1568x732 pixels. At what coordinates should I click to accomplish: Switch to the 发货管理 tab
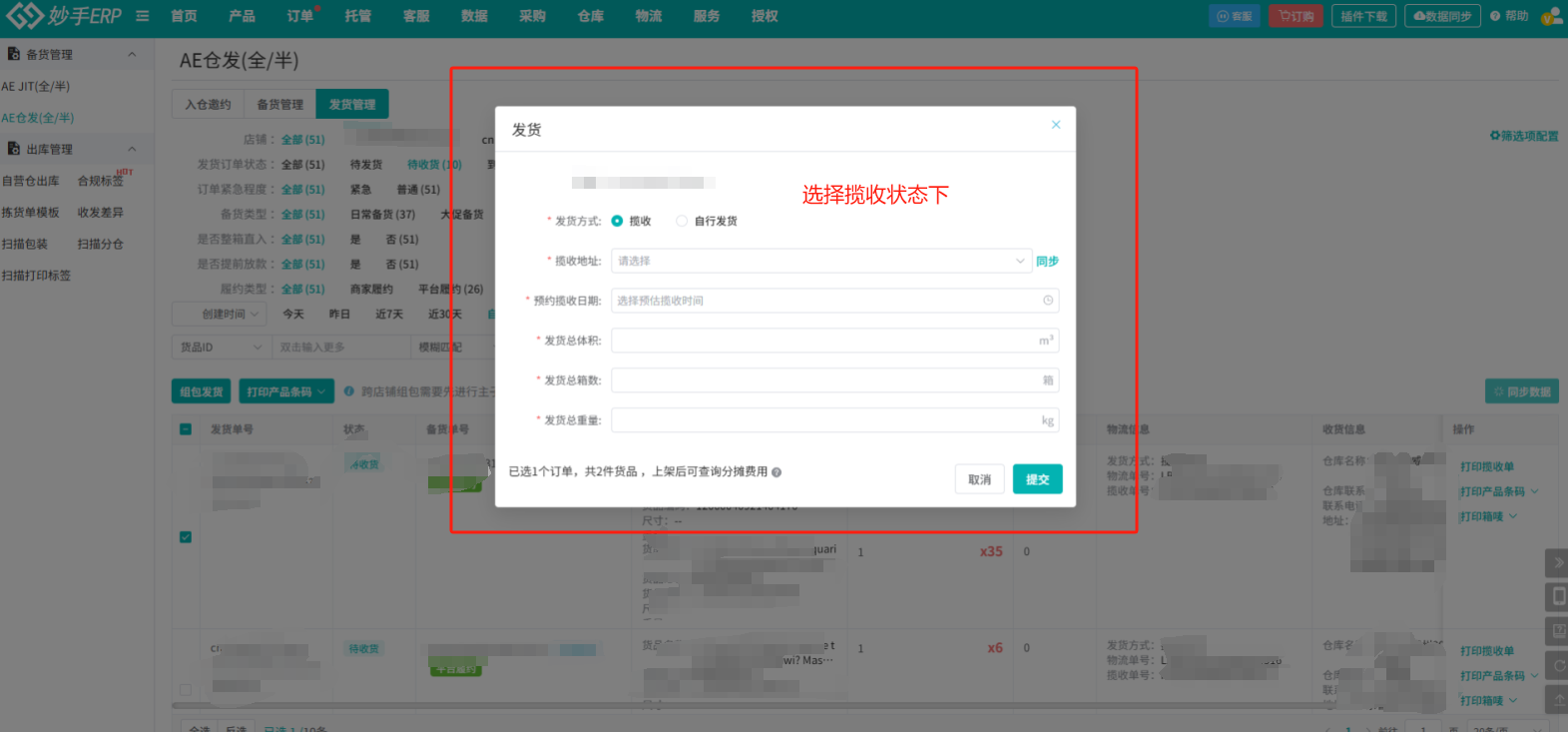[352, 104]
